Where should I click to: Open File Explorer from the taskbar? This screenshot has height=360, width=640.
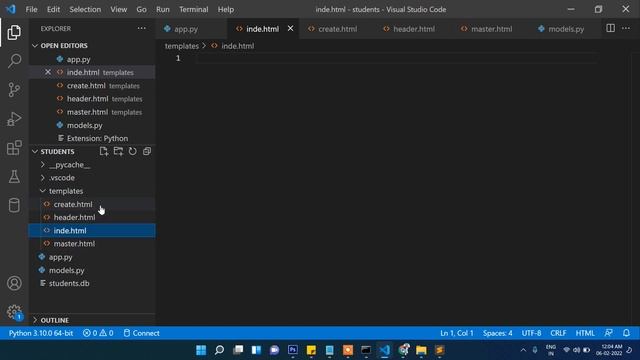[x=421, y=350]
